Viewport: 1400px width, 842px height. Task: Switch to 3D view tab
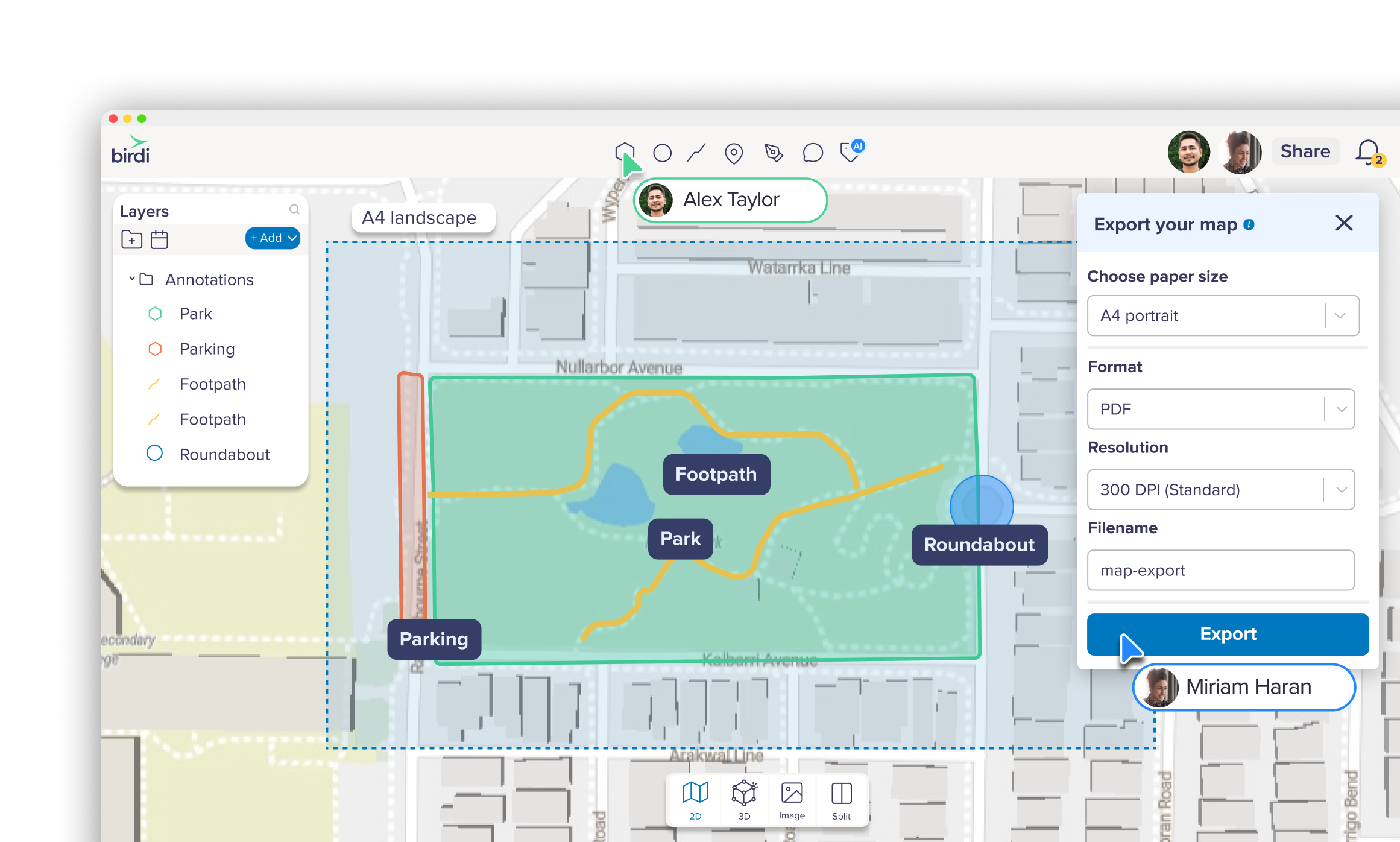click(744, 800)
